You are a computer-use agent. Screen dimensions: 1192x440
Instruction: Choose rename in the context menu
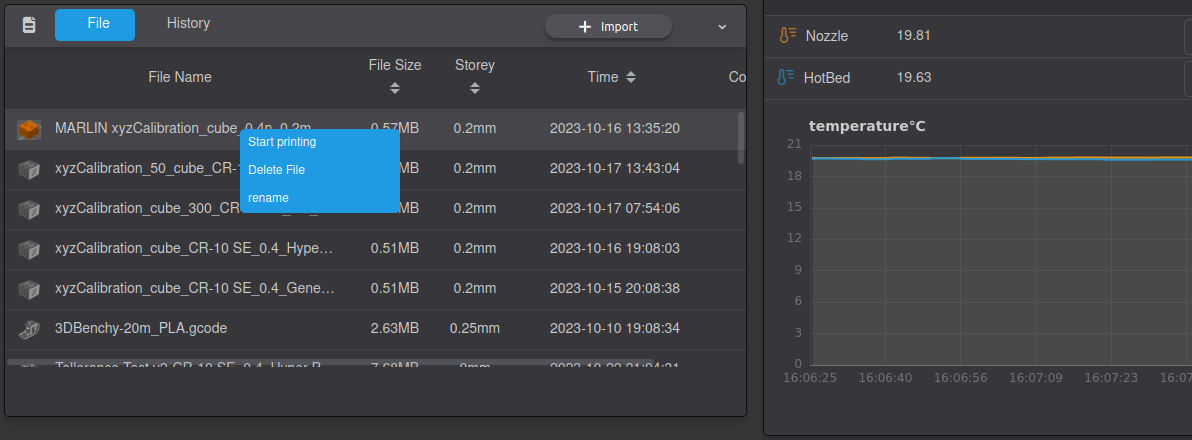[268, 198]
